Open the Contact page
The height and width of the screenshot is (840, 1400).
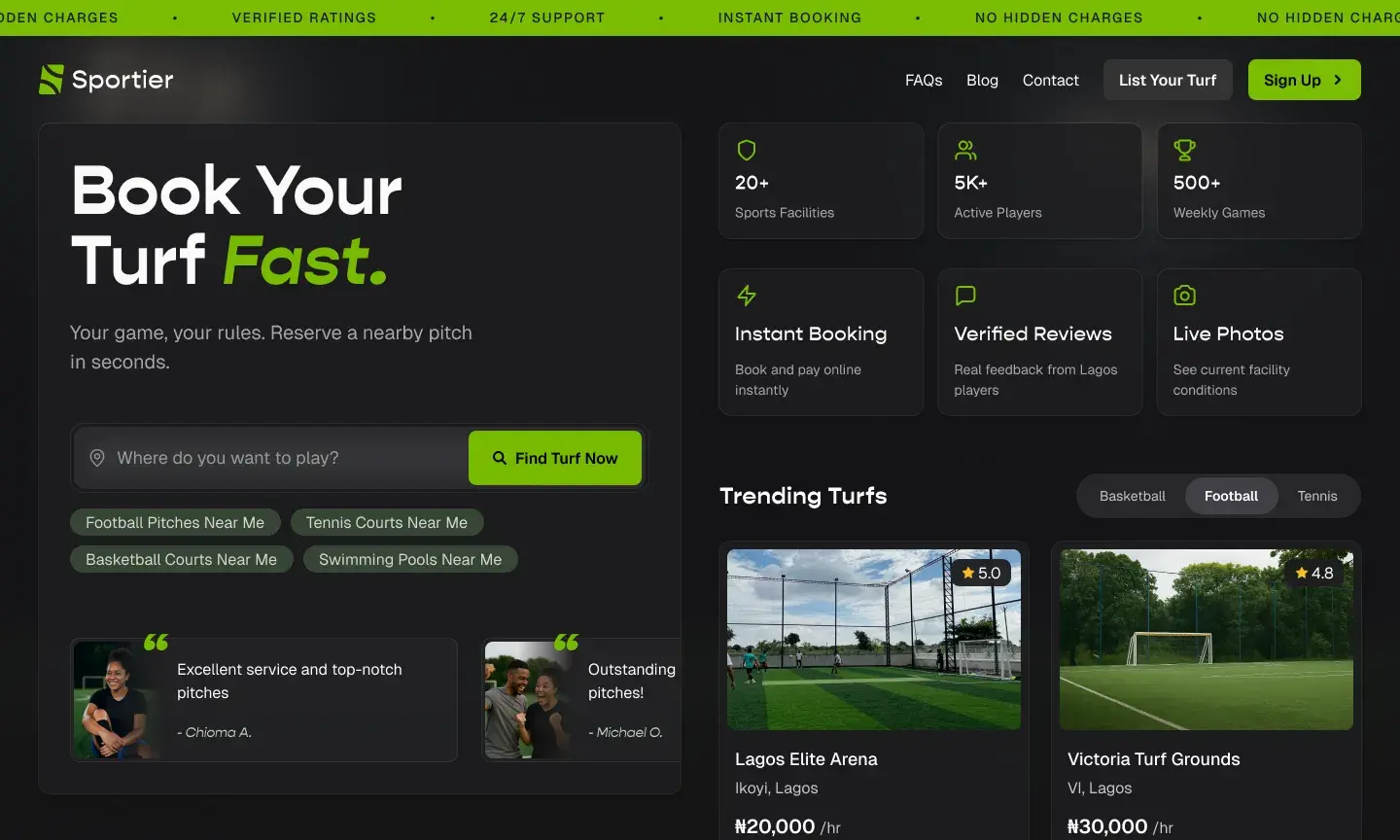pyautogui.click(x=1050, y=80)
